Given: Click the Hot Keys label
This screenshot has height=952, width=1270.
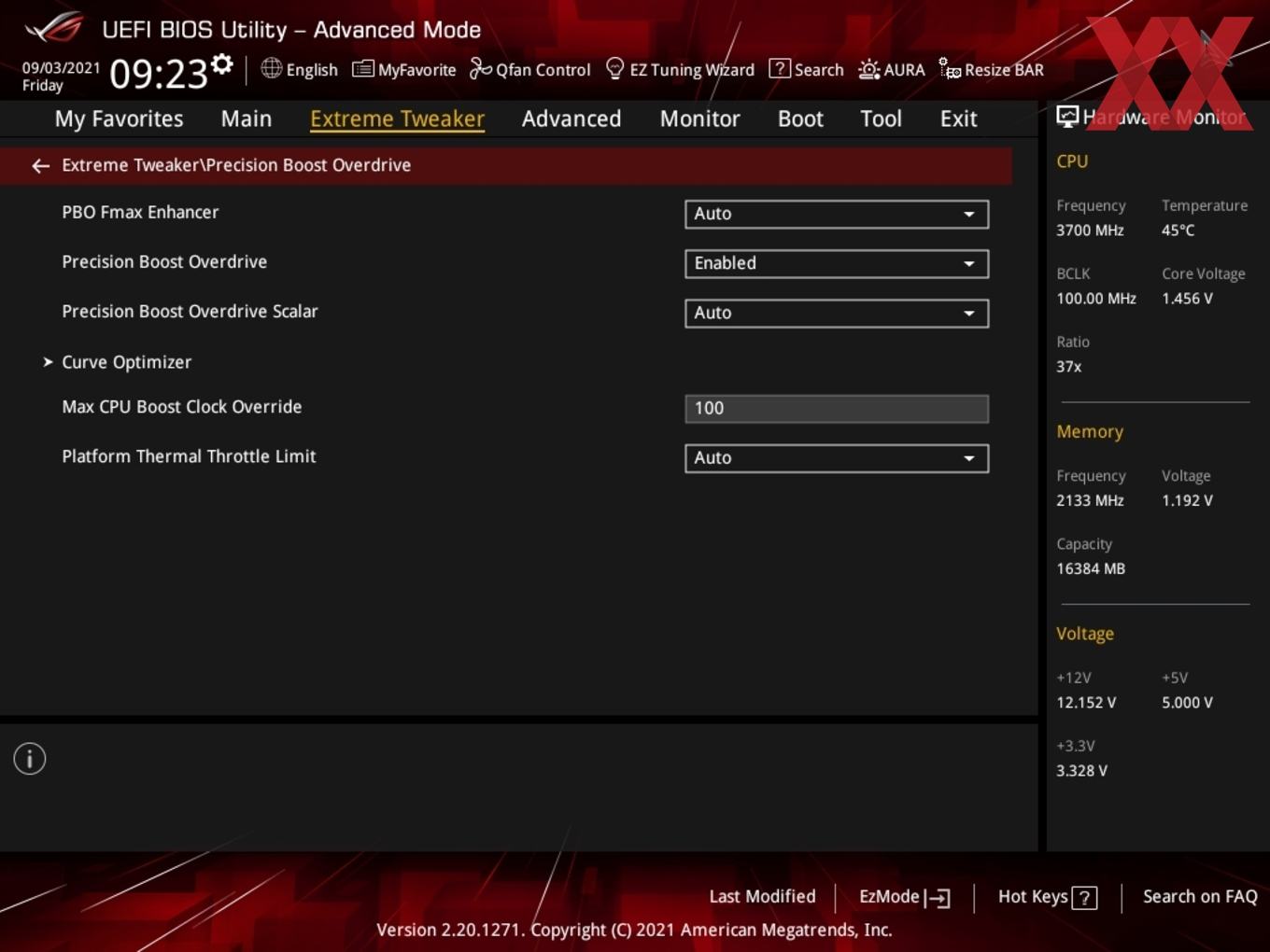Looking at the screenshot, I should (x=1033, y=896).
